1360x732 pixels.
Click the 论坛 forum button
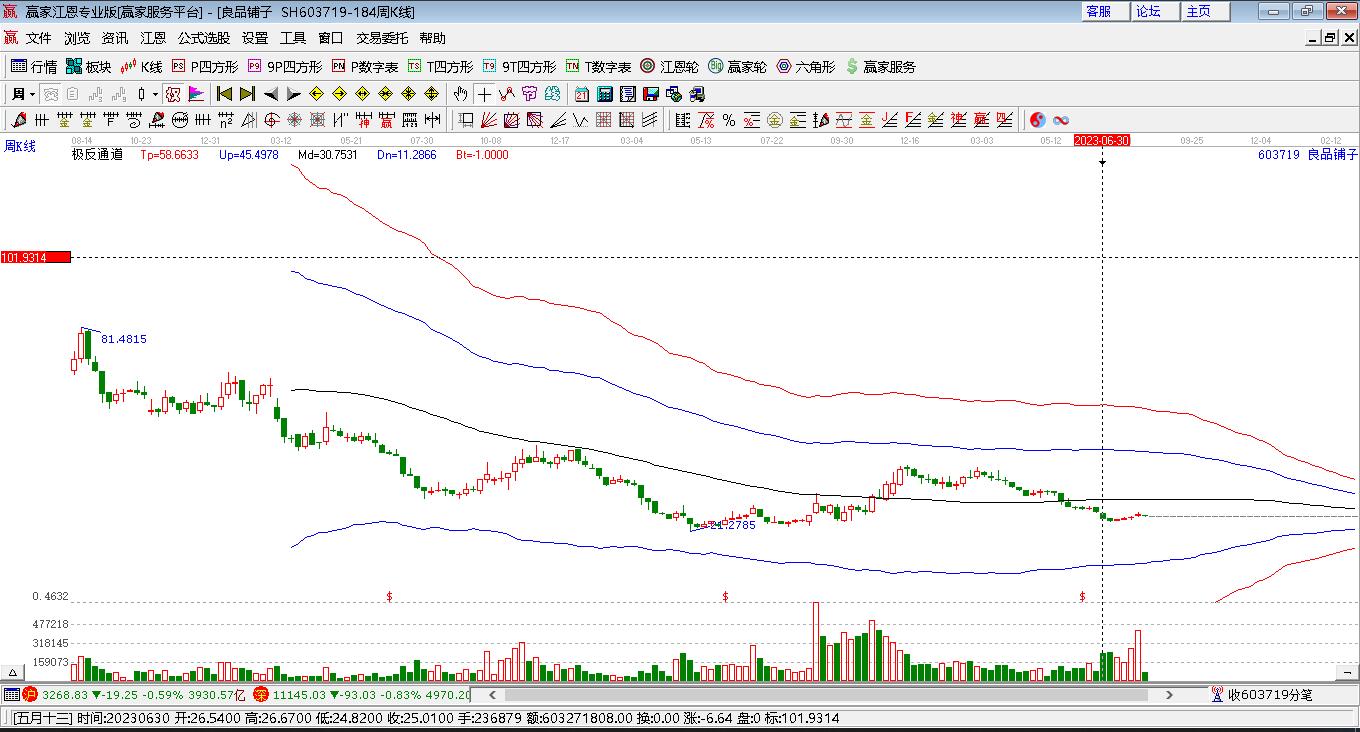click(x=1148, y=11)
